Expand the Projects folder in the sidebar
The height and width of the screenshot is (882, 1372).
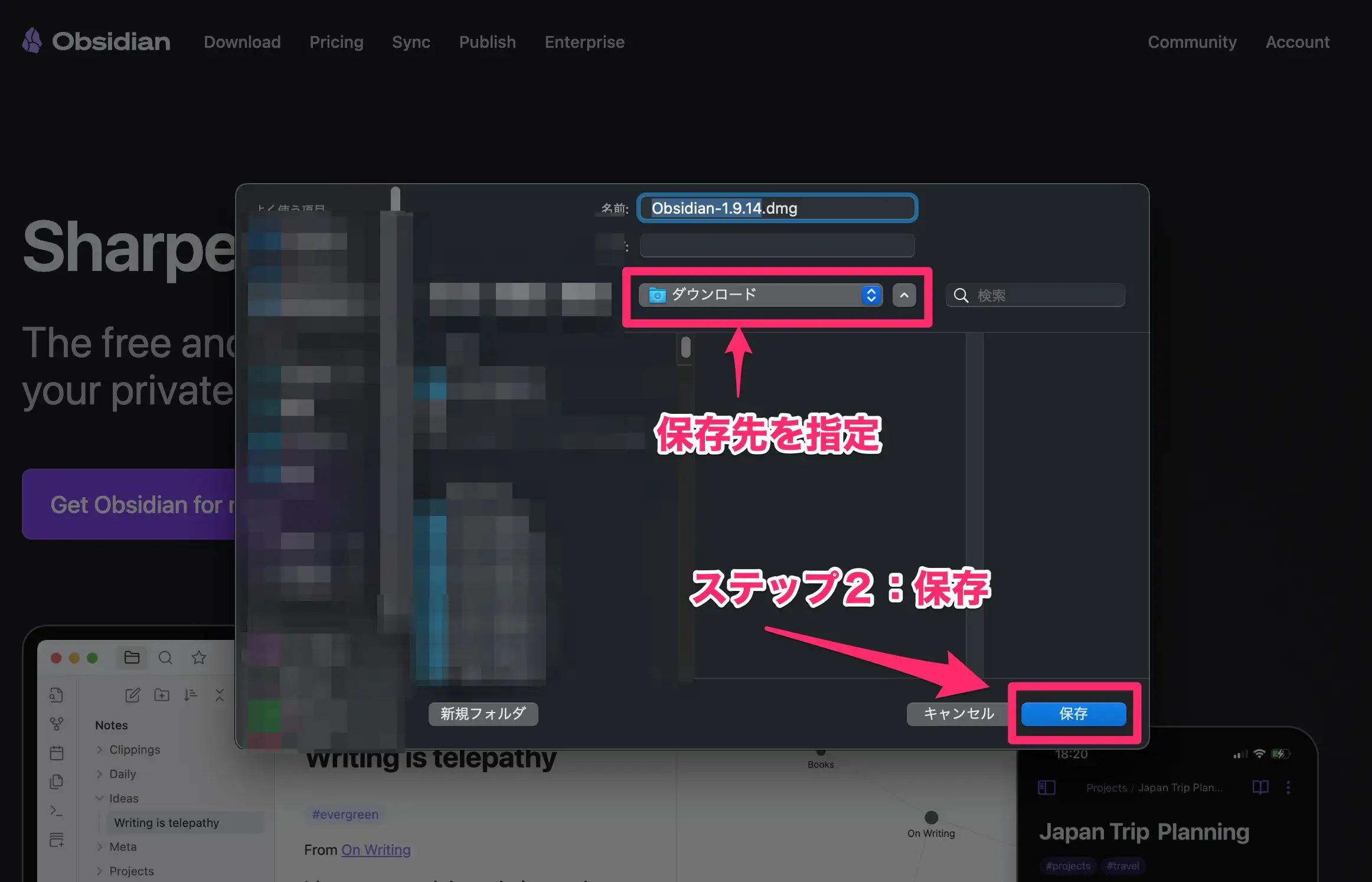point(99,871)
